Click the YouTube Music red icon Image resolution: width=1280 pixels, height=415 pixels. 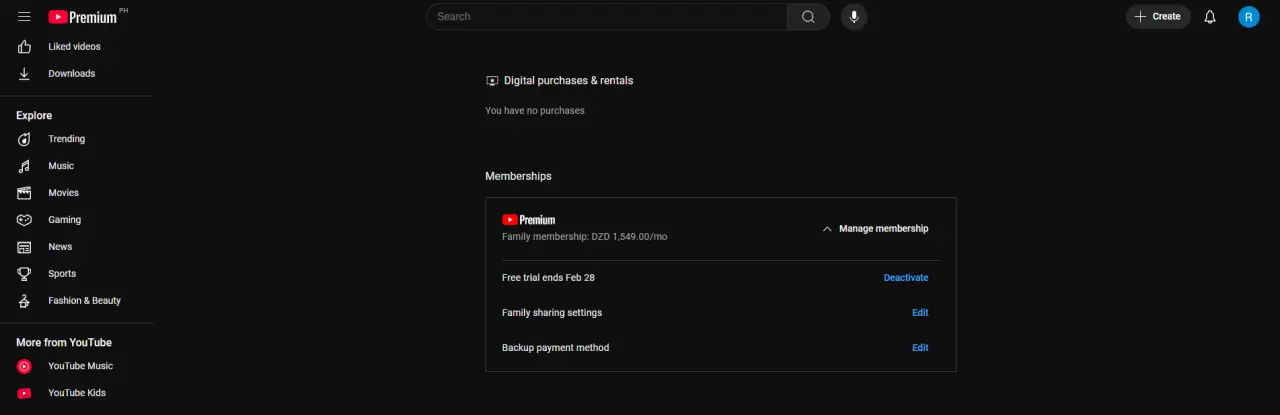click(25, 366)
